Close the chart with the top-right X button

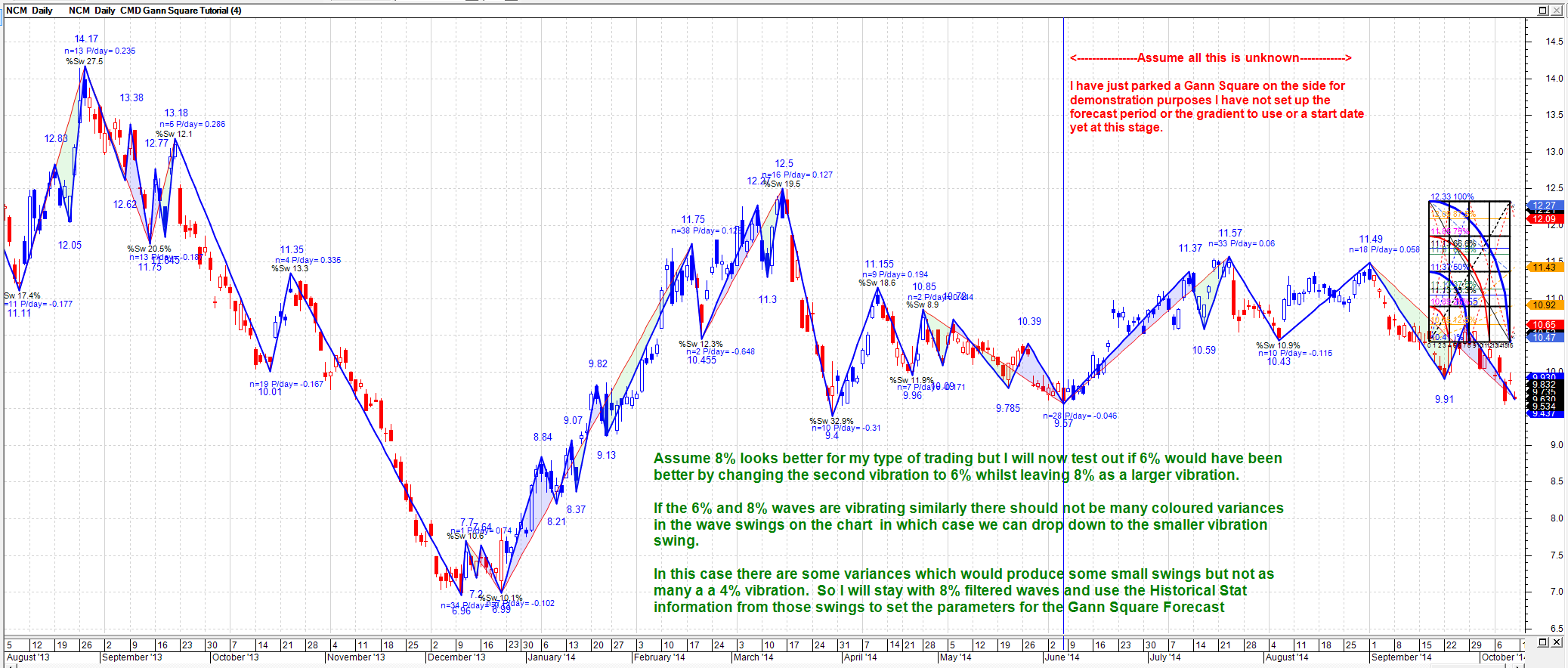coord(1557,10)
